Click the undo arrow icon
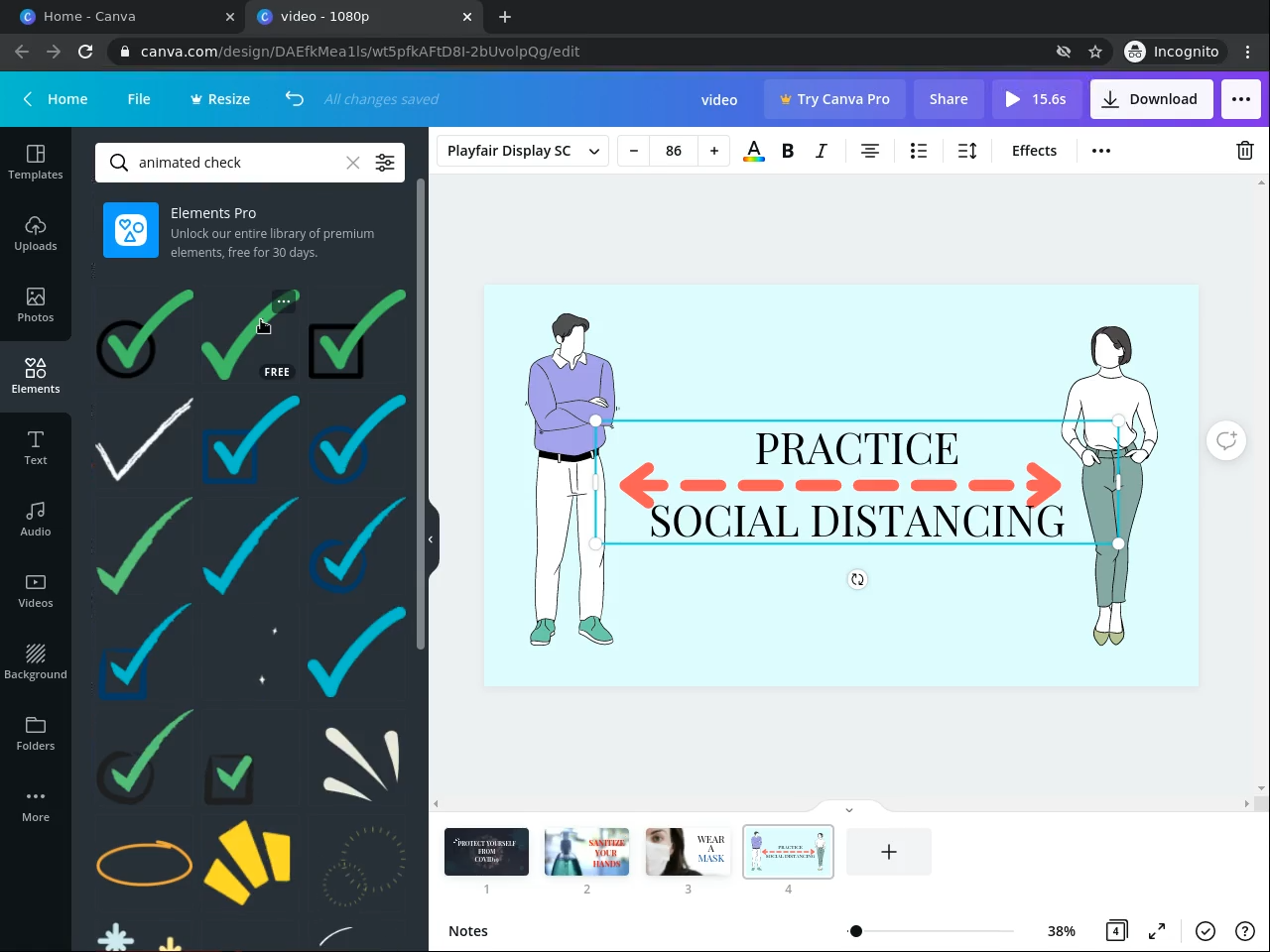Viewport: 1270px width, 952px height. pos(295,98)
